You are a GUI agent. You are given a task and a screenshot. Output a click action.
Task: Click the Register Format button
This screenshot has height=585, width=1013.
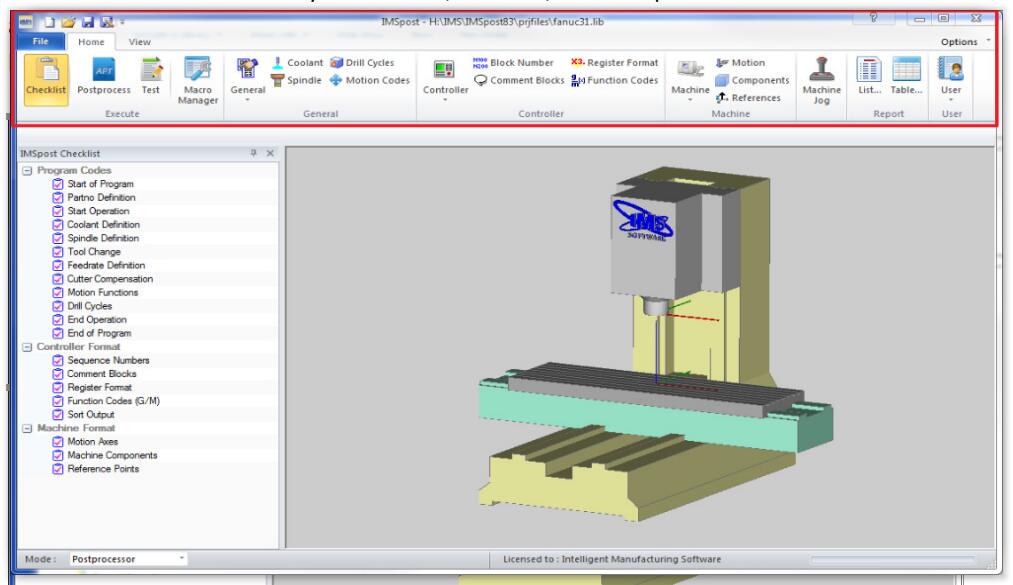[615, 62]
